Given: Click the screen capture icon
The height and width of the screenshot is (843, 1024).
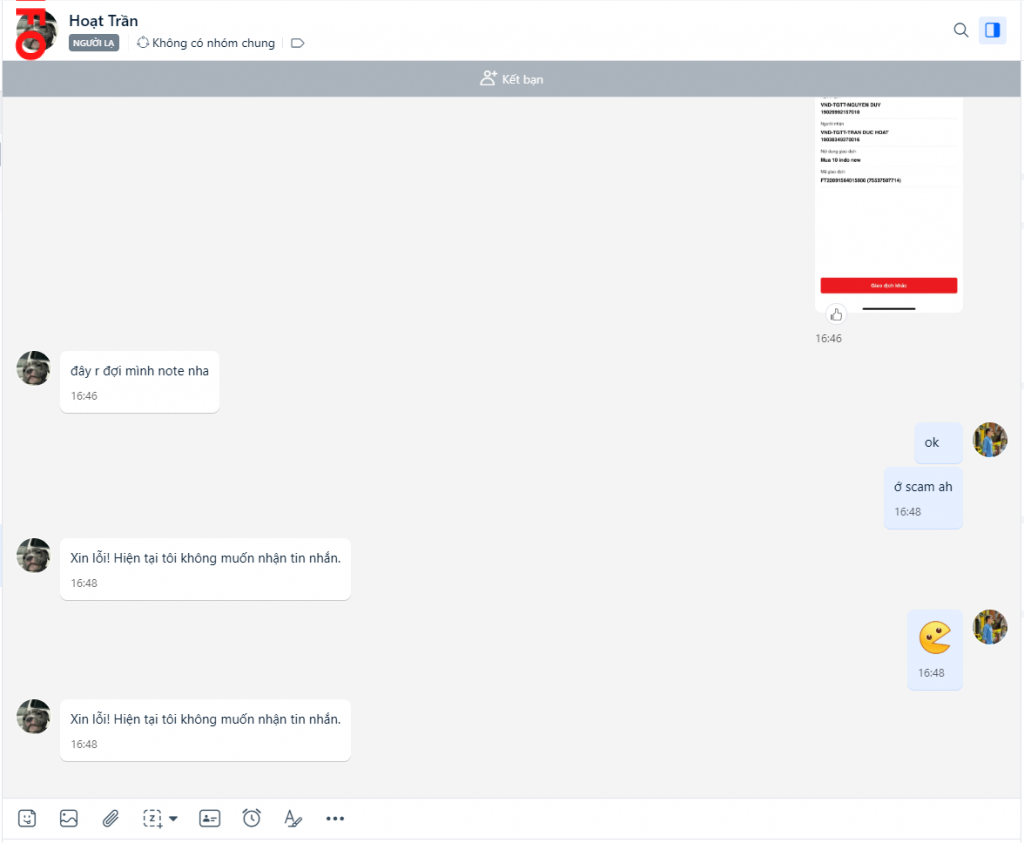Looking at the screenshot, I should click(x=152, y=818).
